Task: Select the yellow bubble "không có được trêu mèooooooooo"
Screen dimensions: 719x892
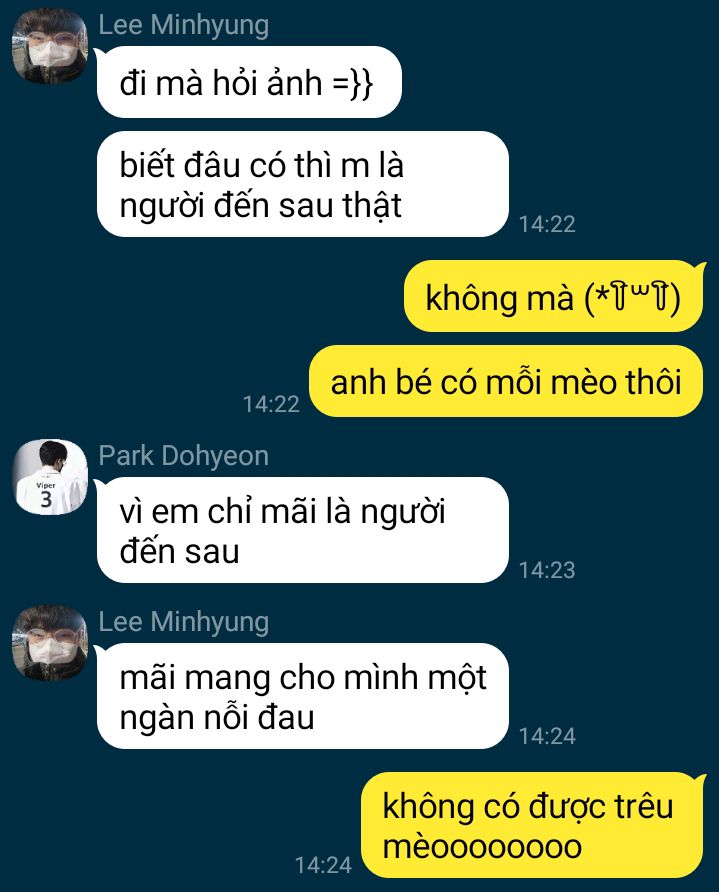Action: 532,825
